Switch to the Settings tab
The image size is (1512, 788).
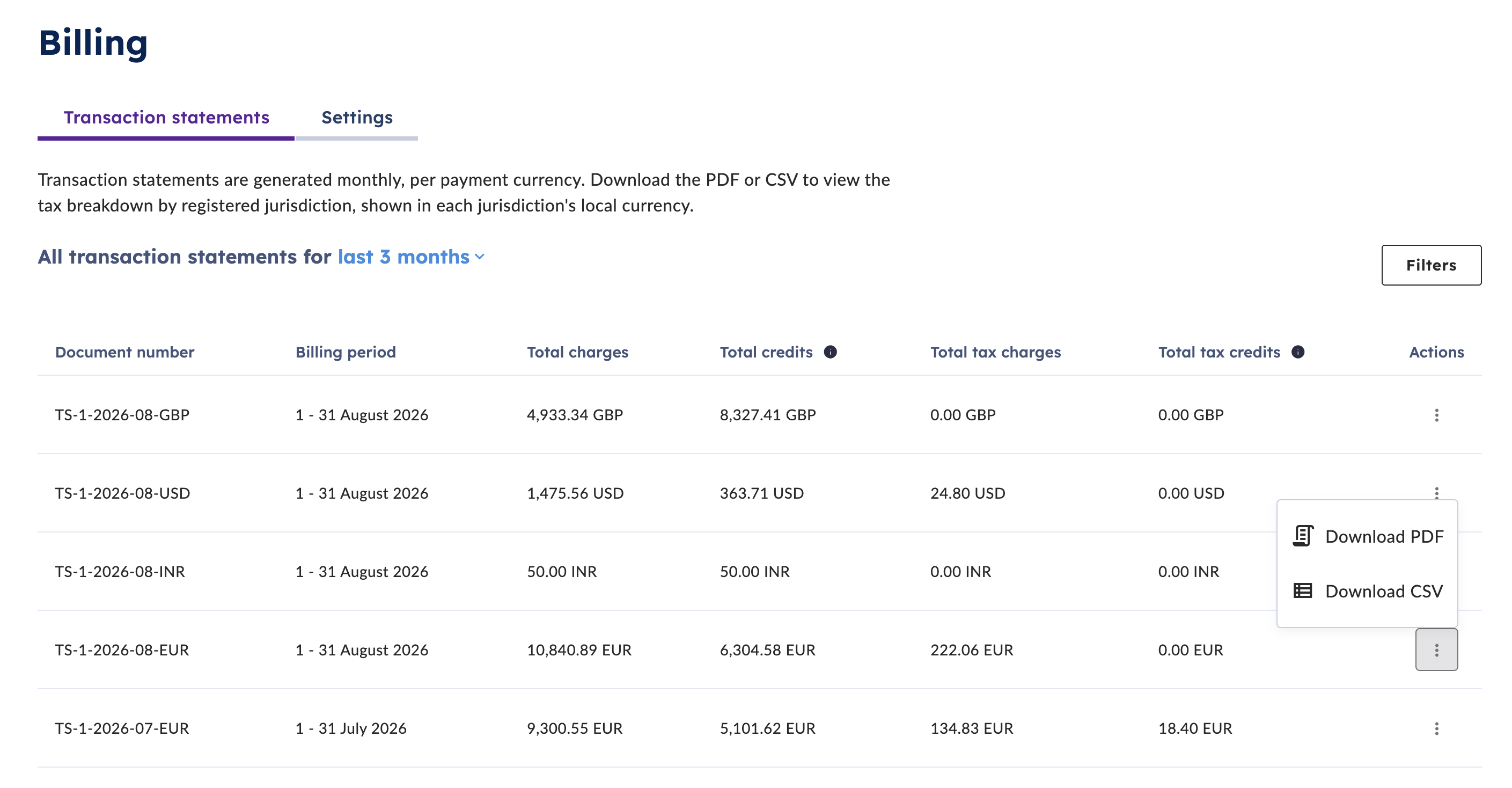pyautogui.click(x=357, y=118)
